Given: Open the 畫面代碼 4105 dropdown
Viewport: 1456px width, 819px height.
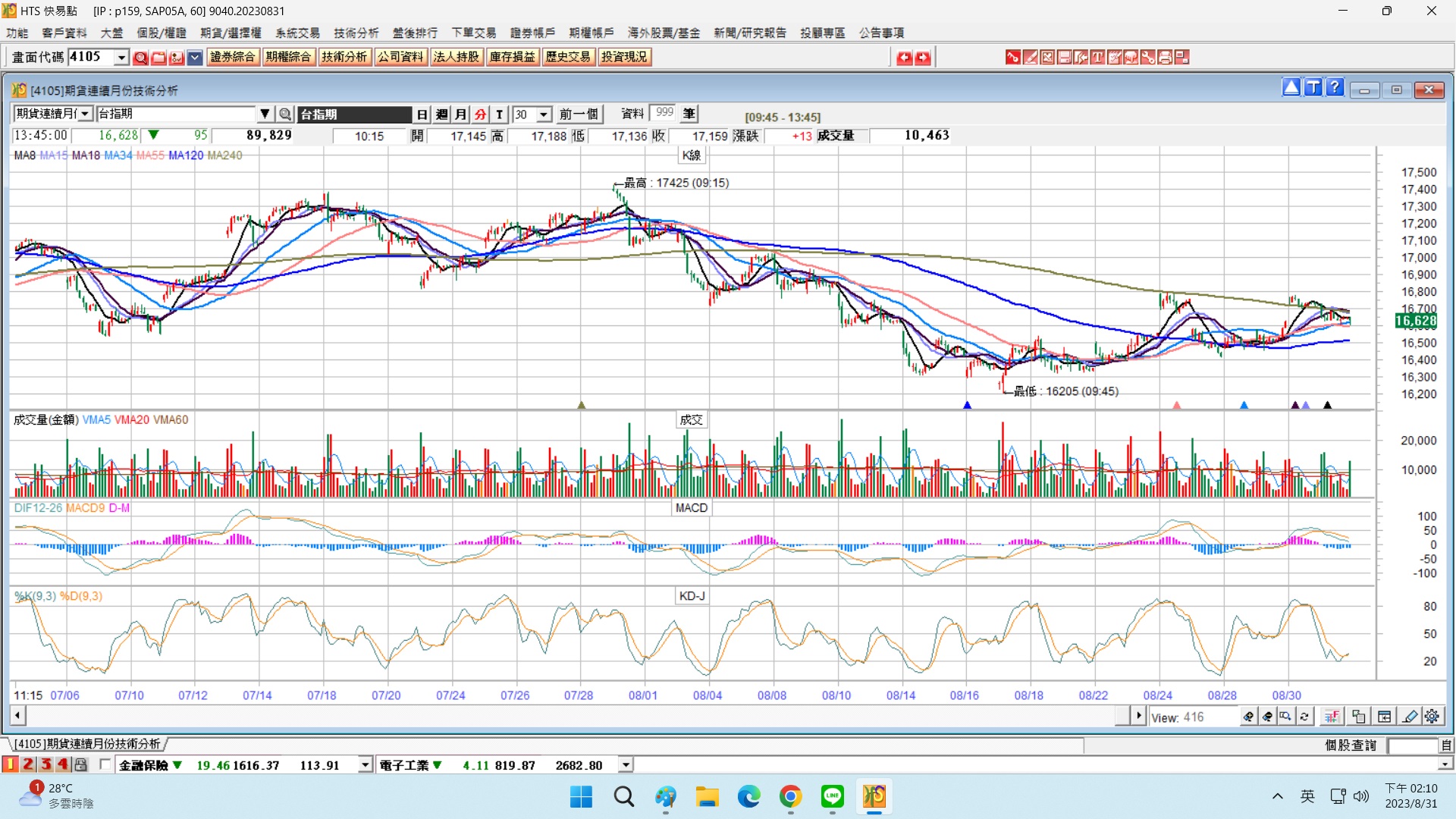Looking at the screenshot, I should (x=121, y=58).
